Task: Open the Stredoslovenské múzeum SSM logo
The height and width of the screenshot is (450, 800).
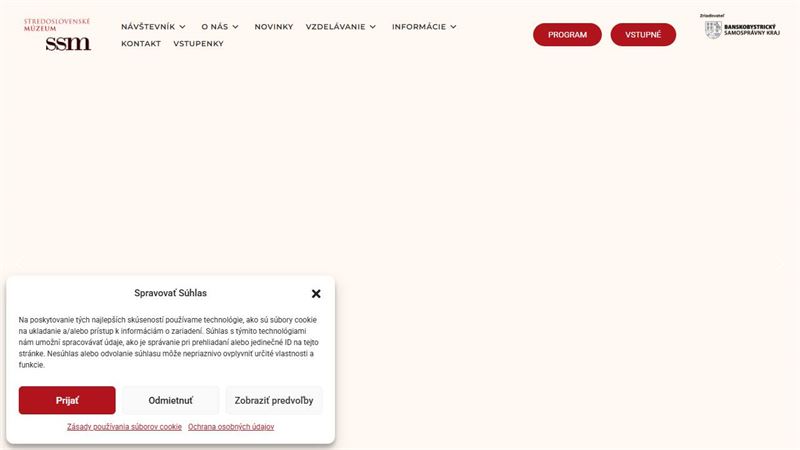Action: coord(58,35)
